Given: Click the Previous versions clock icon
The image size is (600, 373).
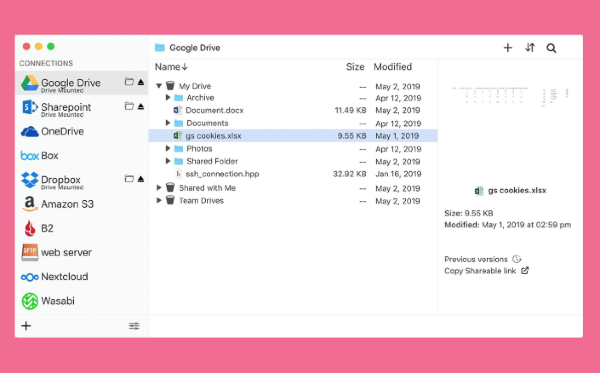Looking at the screenshot, I should click(517, 259).
